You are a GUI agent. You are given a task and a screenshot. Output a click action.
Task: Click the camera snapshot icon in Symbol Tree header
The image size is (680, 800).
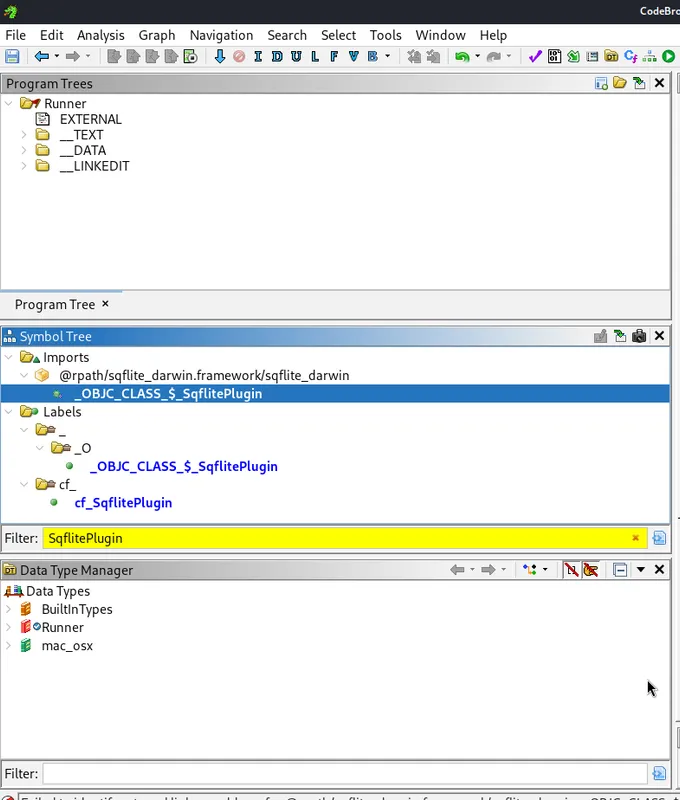[x=639, y=336]
